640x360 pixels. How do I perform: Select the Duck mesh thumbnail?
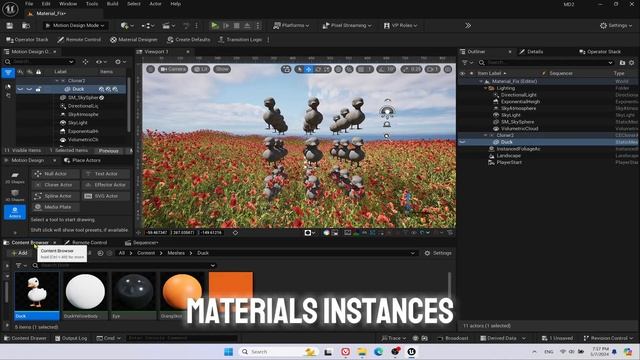coord(37,296)
